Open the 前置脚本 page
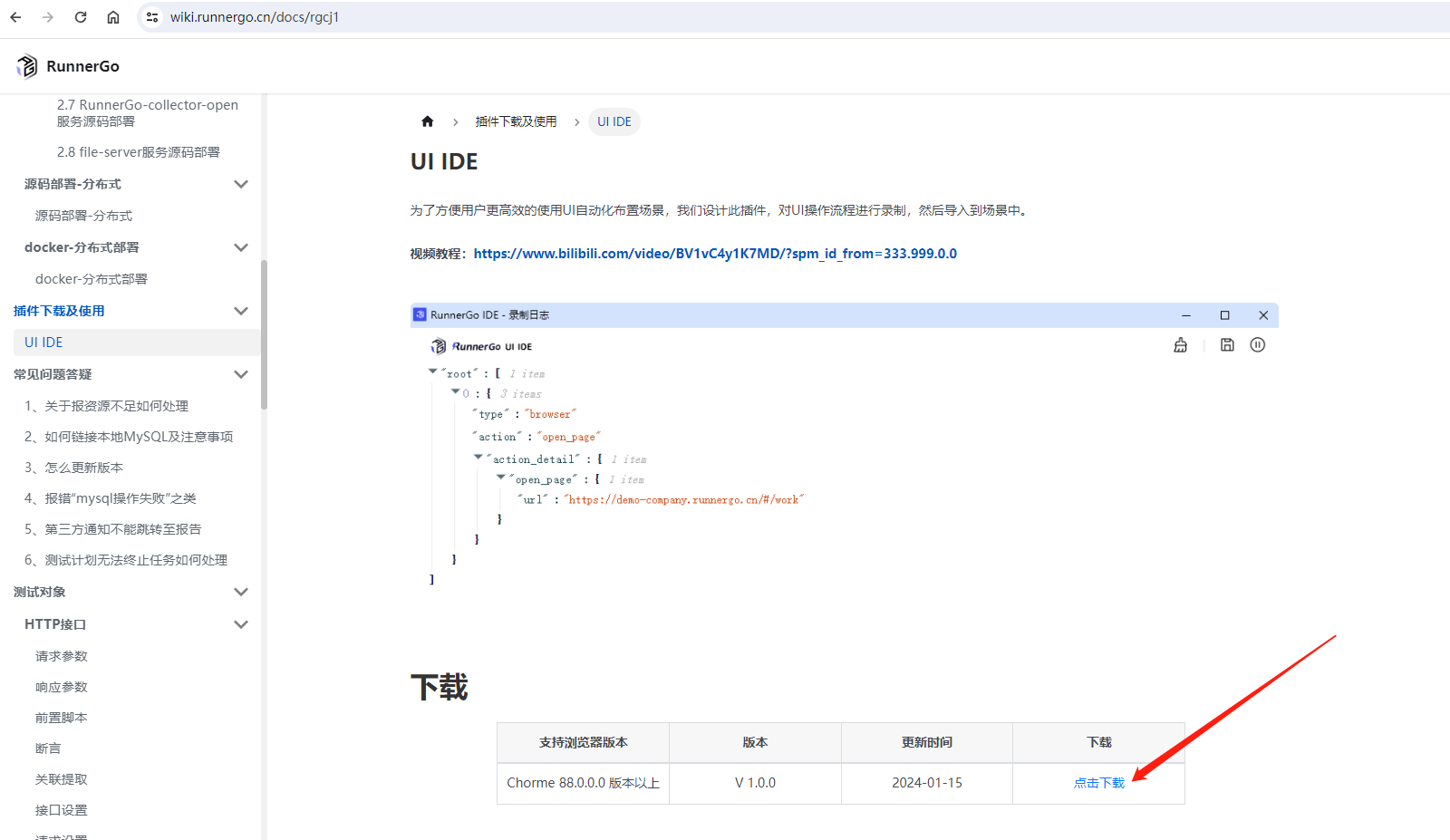The width and height of the screenshot is (1450, 840). click(62, 718)
